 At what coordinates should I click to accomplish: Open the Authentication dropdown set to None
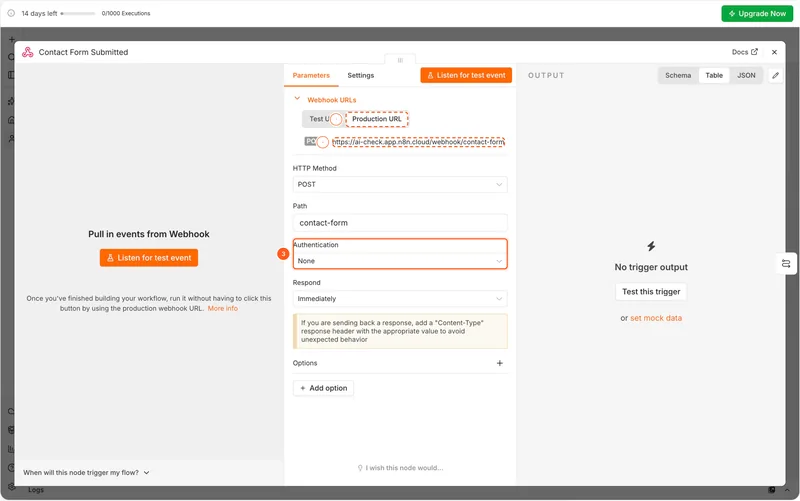pos(400,261)
